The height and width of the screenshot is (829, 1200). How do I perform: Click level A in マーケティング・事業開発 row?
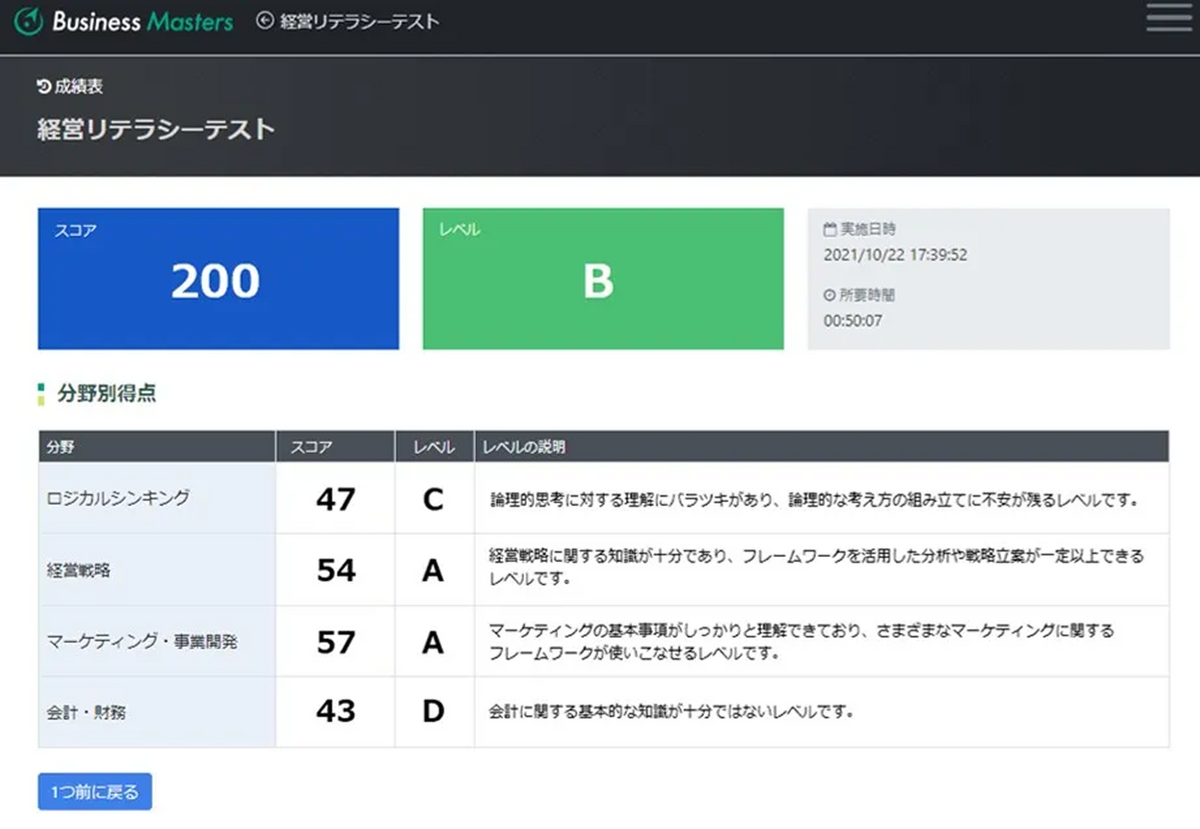(x=433, y=642)
